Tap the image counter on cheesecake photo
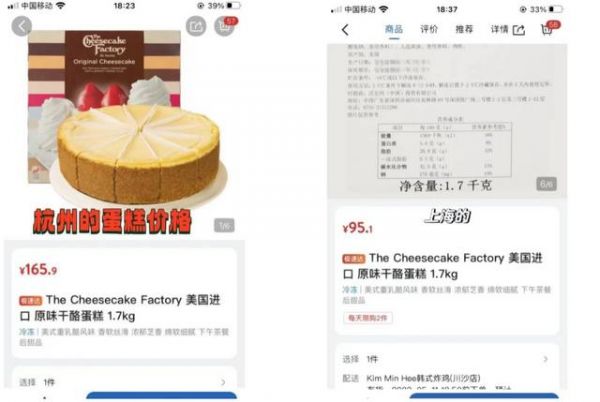 [x=224, y=226]
